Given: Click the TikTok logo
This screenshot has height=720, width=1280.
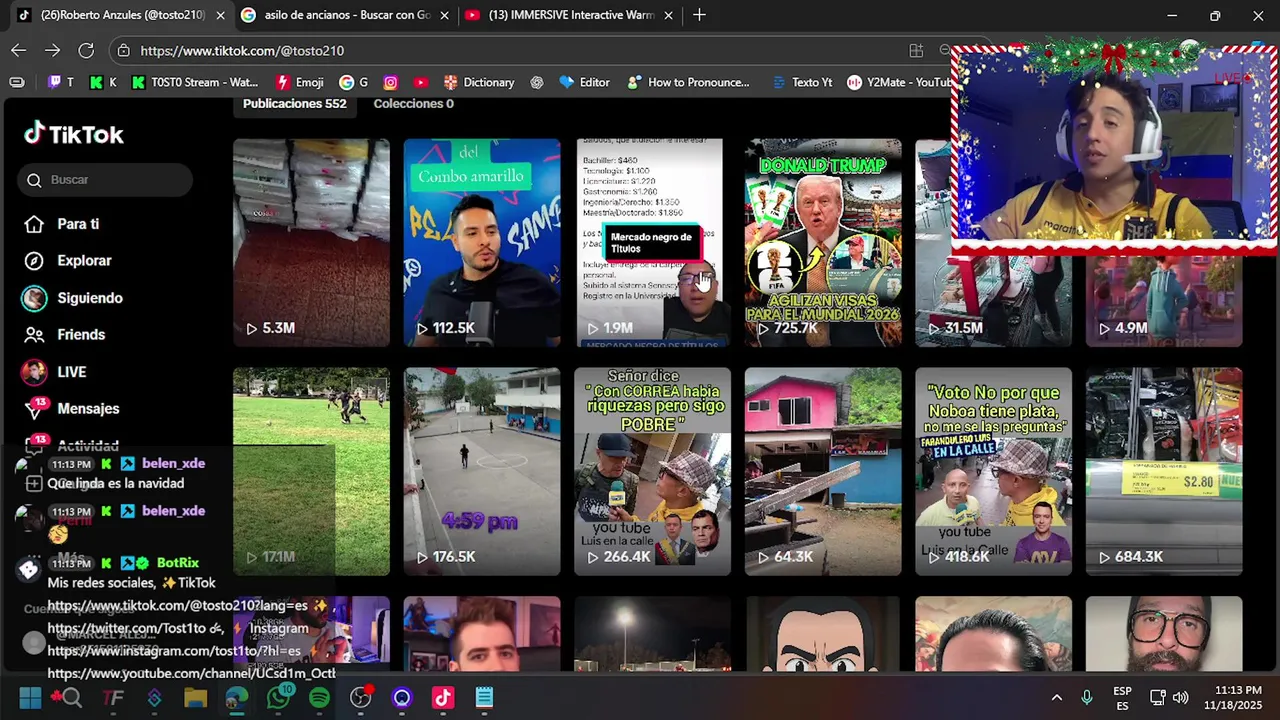Looking at the screenshot, I should click(74, 134).
